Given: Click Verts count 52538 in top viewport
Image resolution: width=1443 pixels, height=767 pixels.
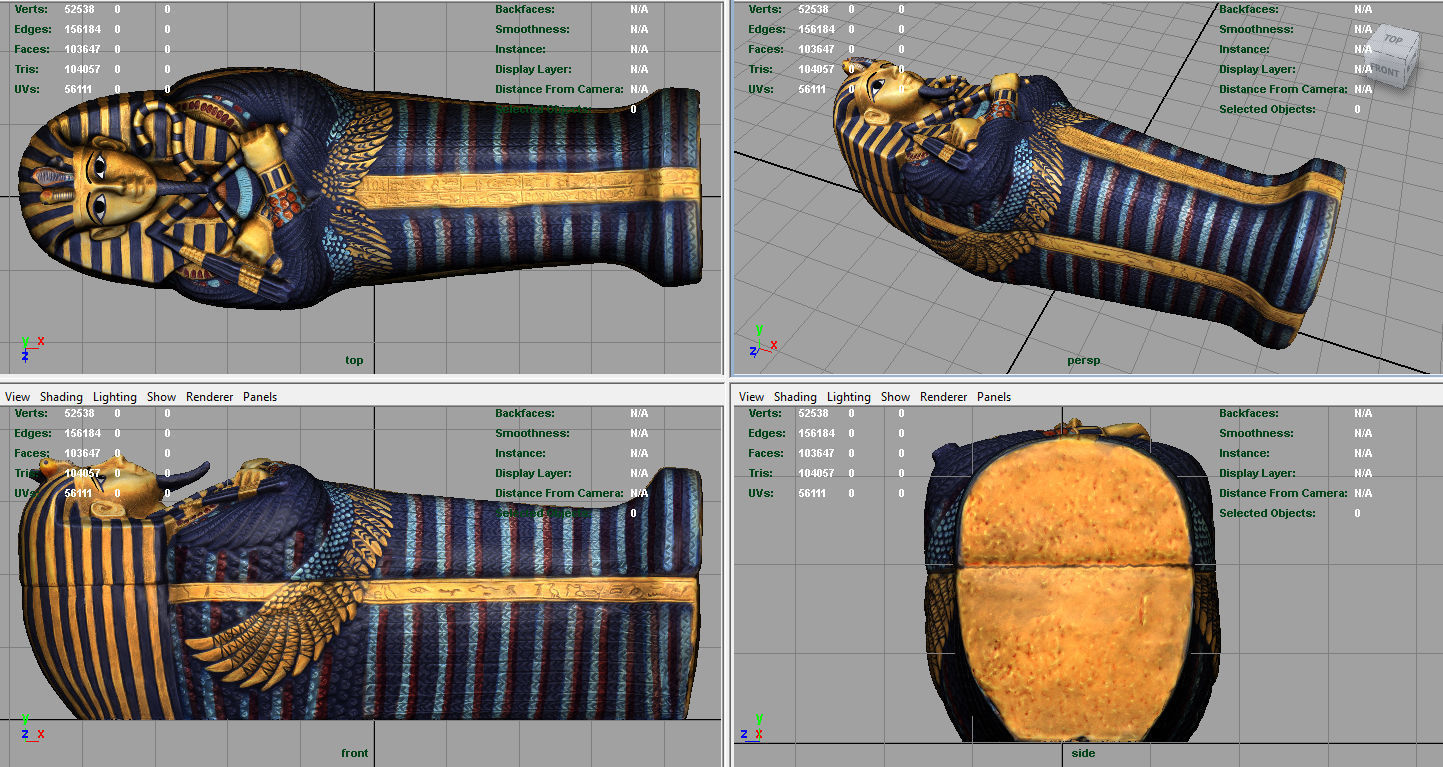Looking at the screenshot, I should tap(79, 9).
